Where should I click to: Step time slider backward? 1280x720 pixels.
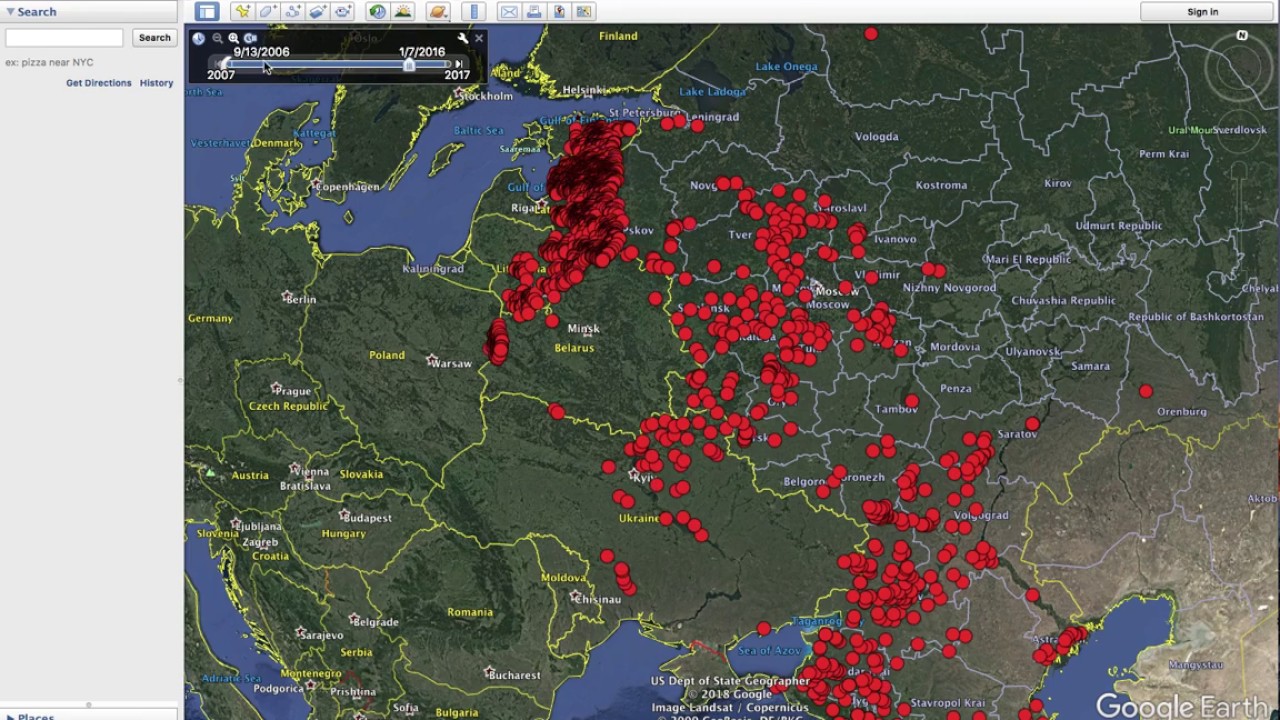[x=218, y=64]
